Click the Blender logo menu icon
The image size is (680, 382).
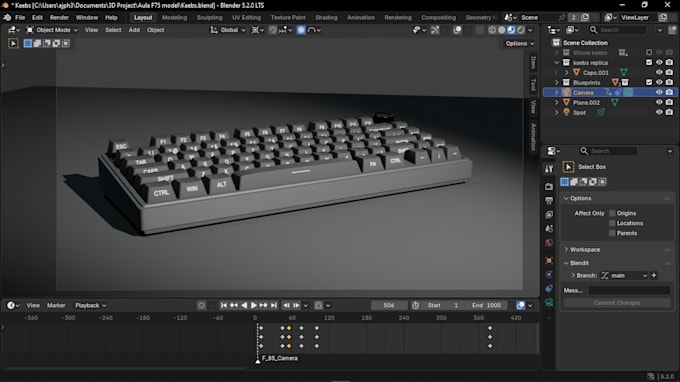click(x=7, y=18)
